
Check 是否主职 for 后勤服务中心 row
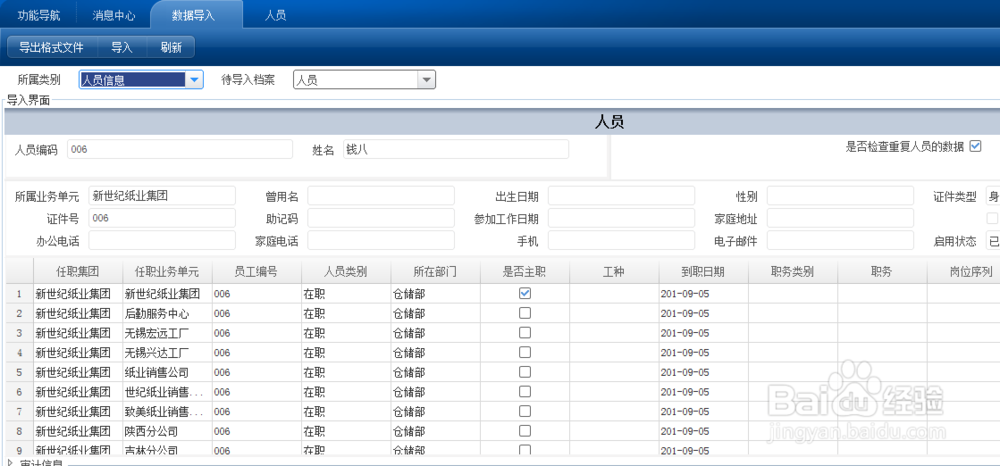525,313
